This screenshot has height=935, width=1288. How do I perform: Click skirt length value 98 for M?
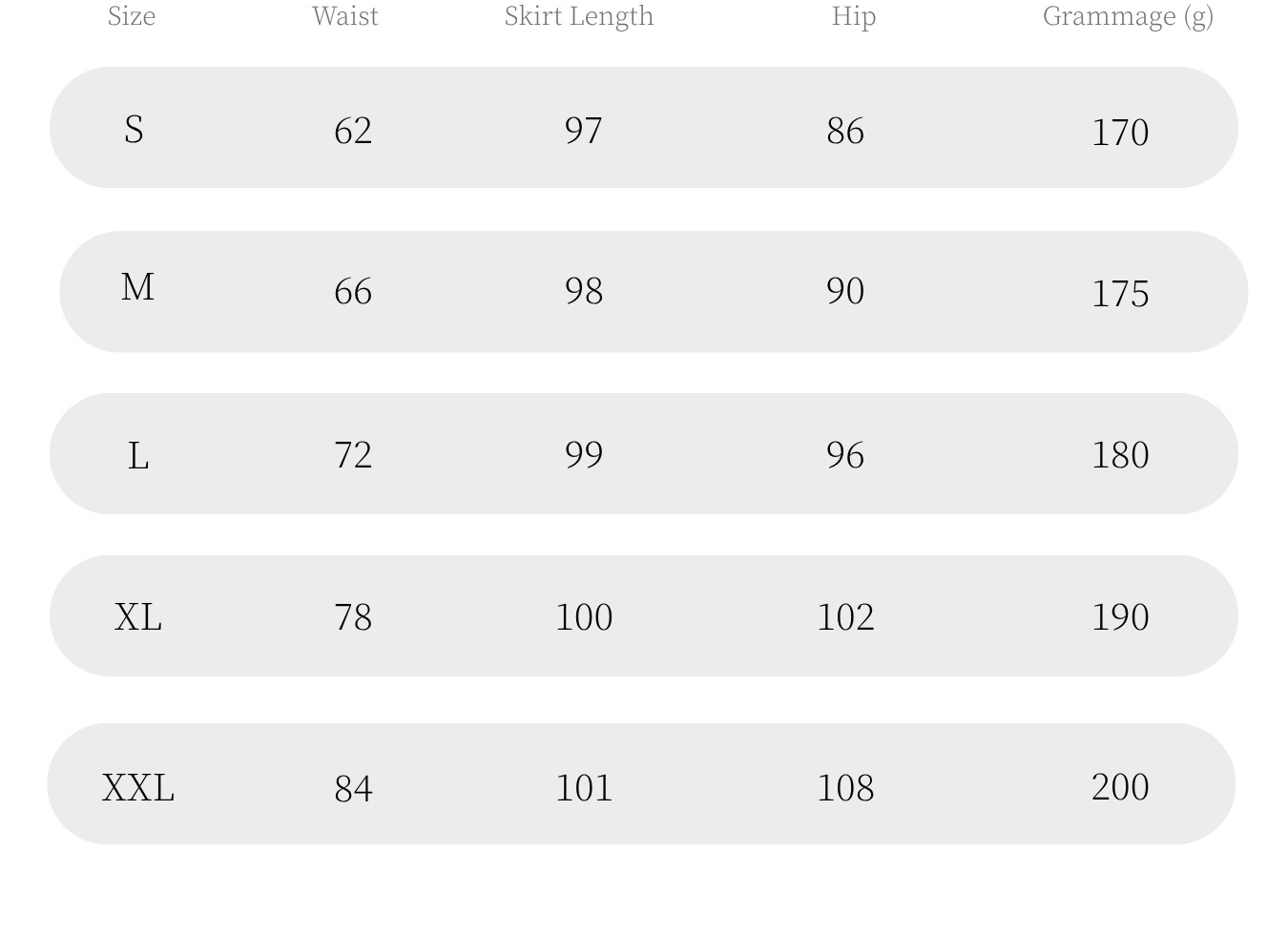coord(584,291)
